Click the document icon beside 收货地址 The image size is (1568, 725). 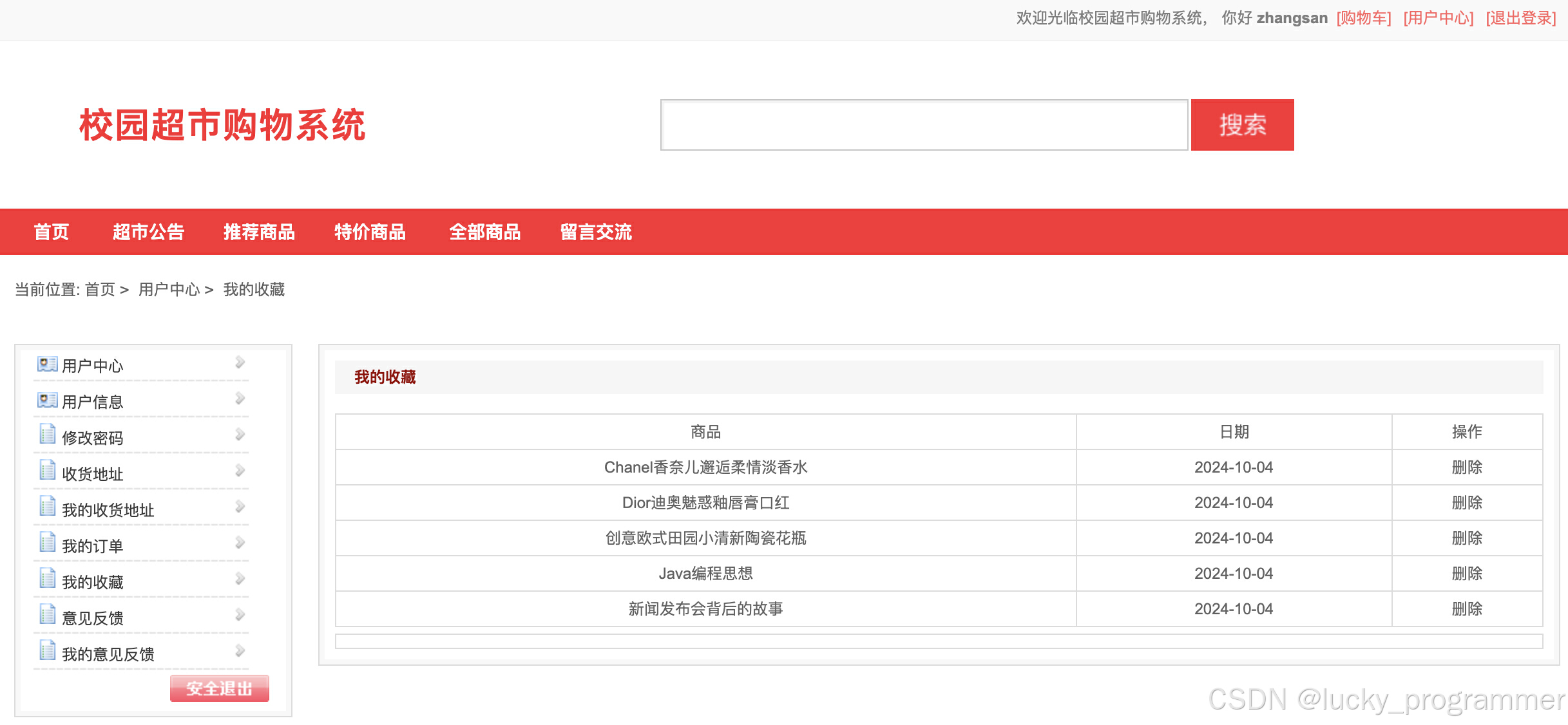coord(47,471)
